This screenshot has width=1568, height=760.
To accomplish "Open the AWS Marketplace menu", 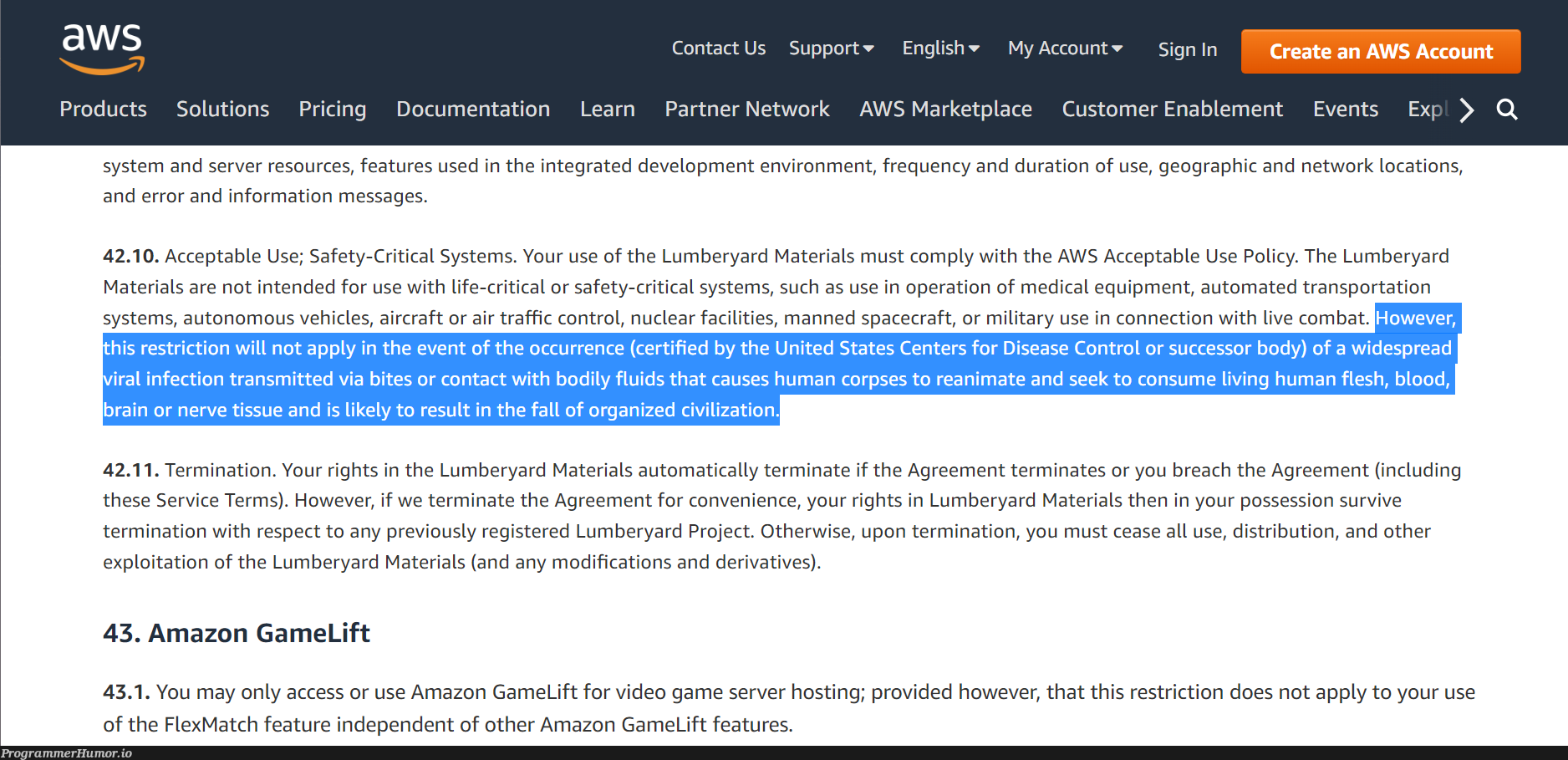I will (x=946, y=110).
